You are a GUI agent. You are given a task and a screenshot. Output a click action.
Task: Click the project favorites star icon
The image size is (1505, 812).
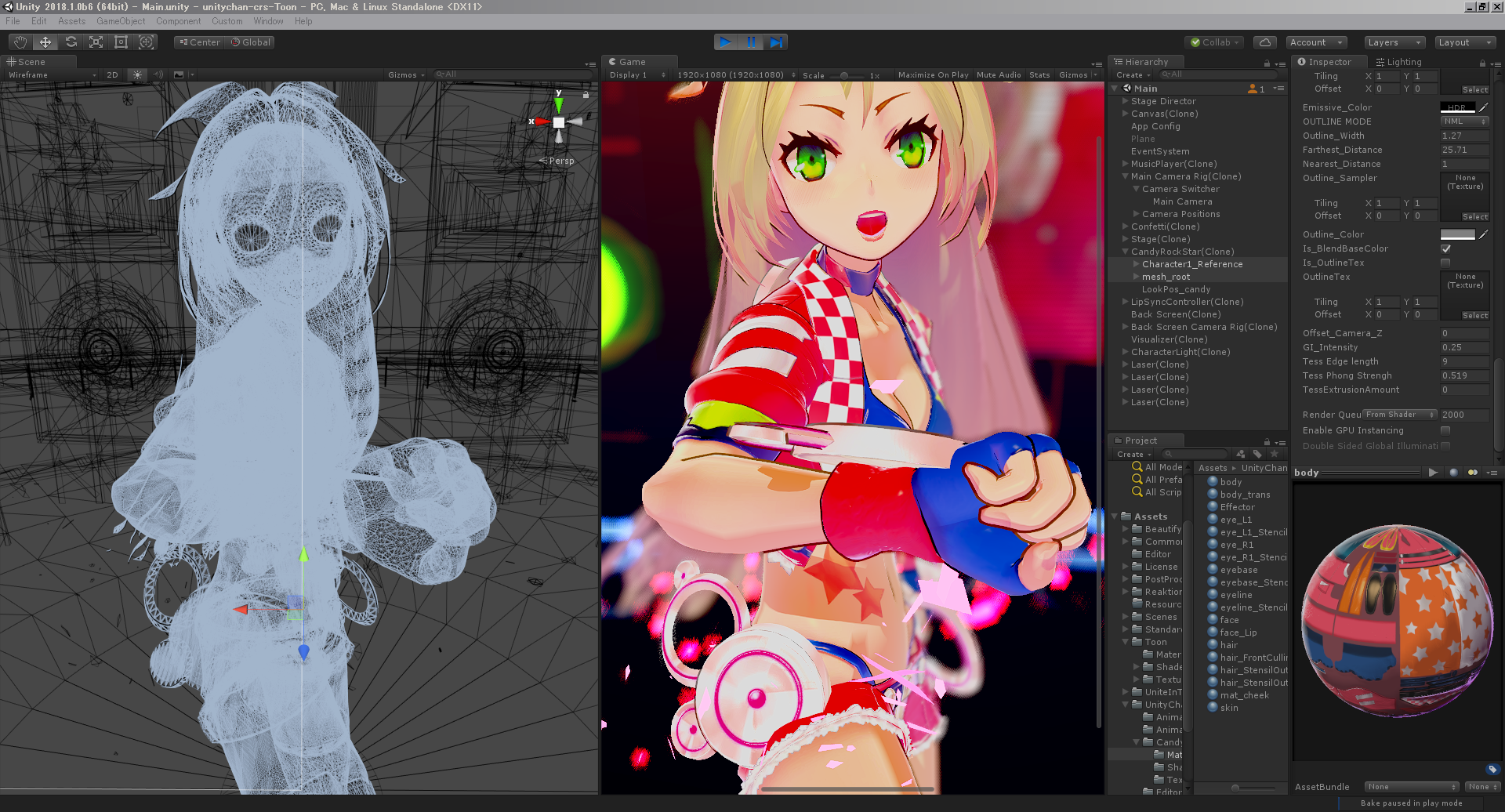tap(1275, 454)
